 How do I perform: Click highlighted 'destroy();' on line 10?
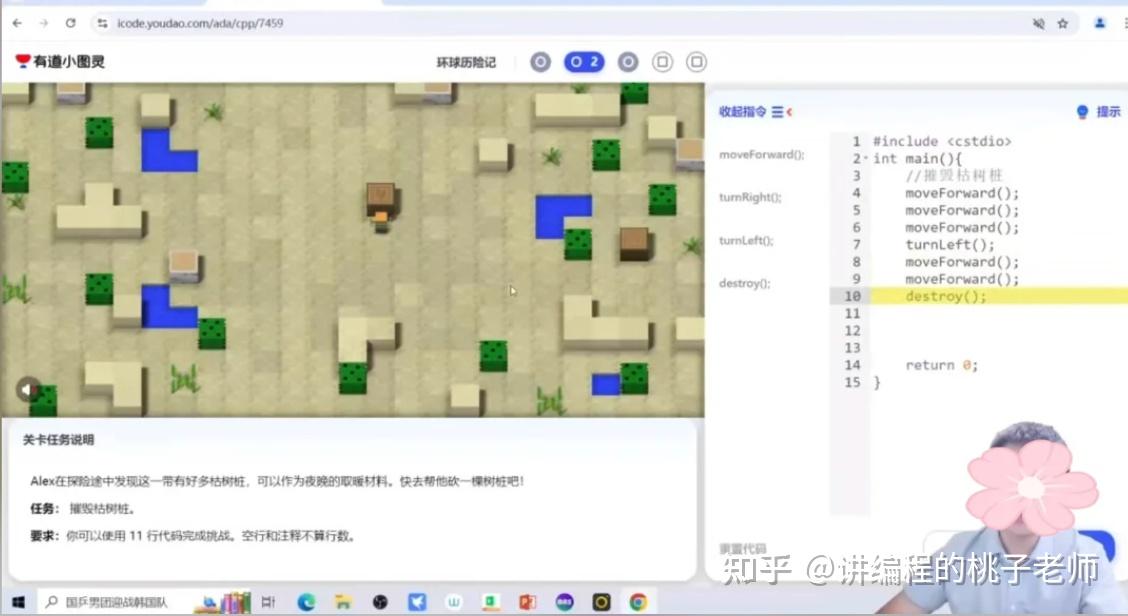point(946,296)
